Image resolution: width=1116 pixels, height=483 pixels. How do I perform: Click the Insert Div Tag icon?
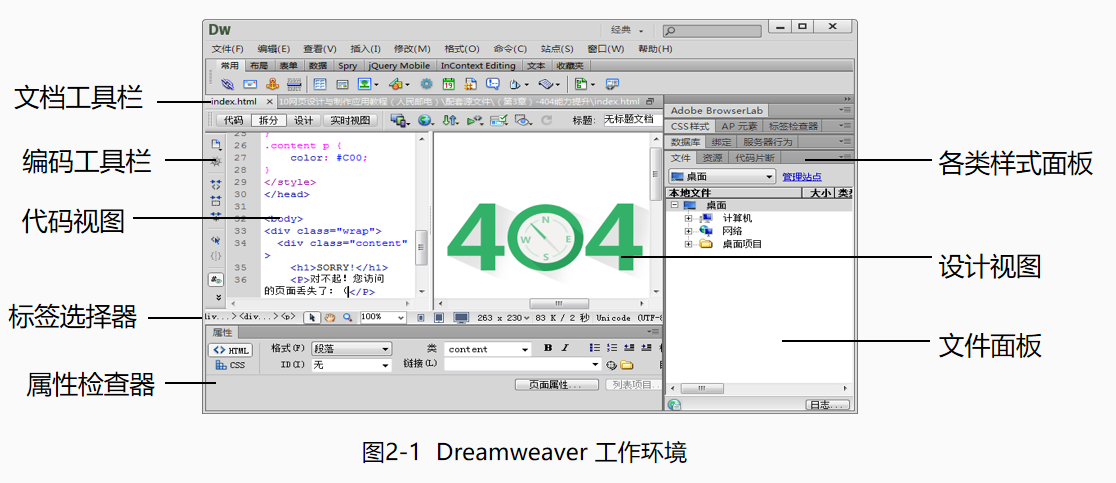point(342,84)
